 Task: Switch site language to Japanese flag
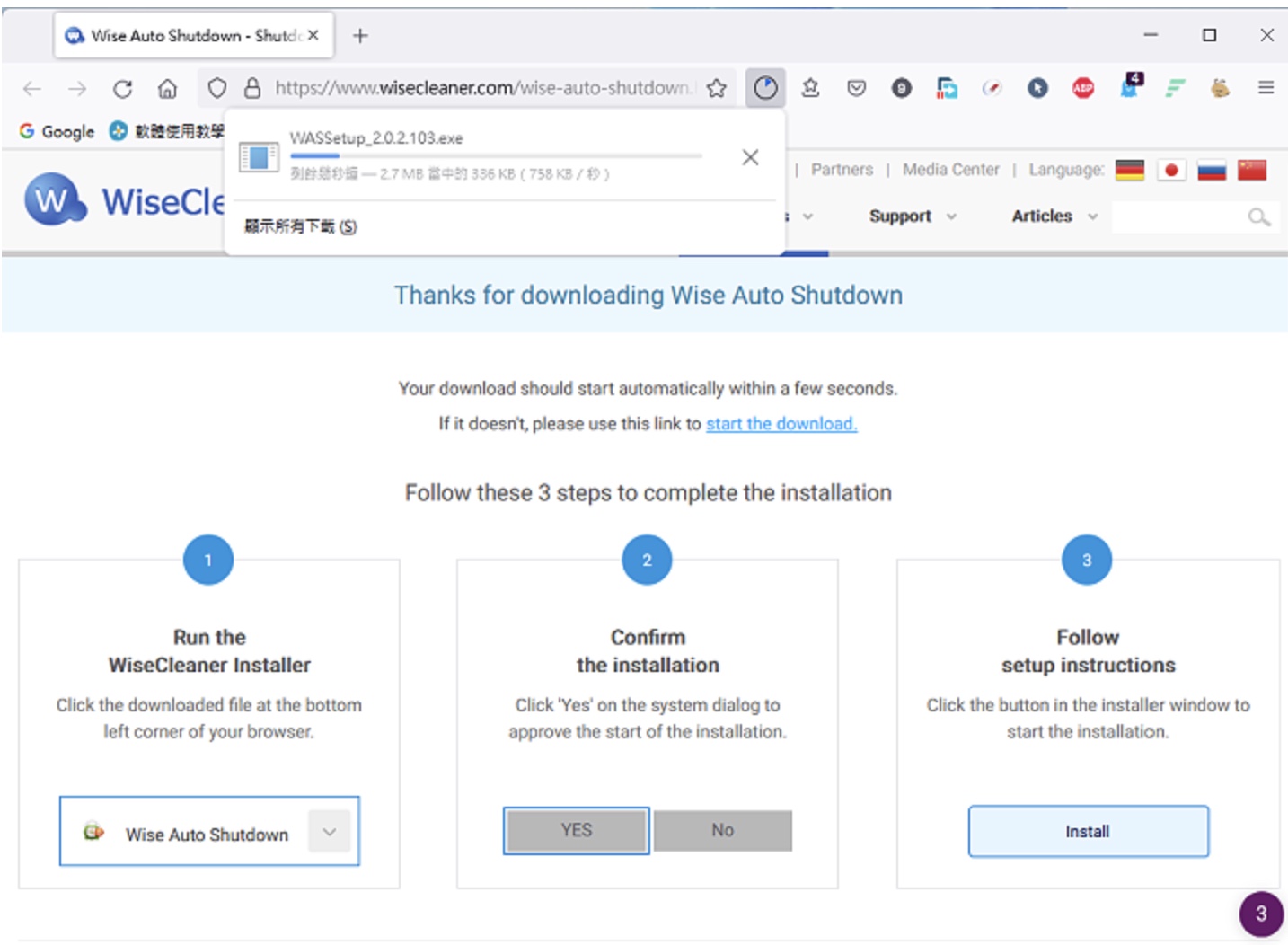click(x=1171, y=170)
